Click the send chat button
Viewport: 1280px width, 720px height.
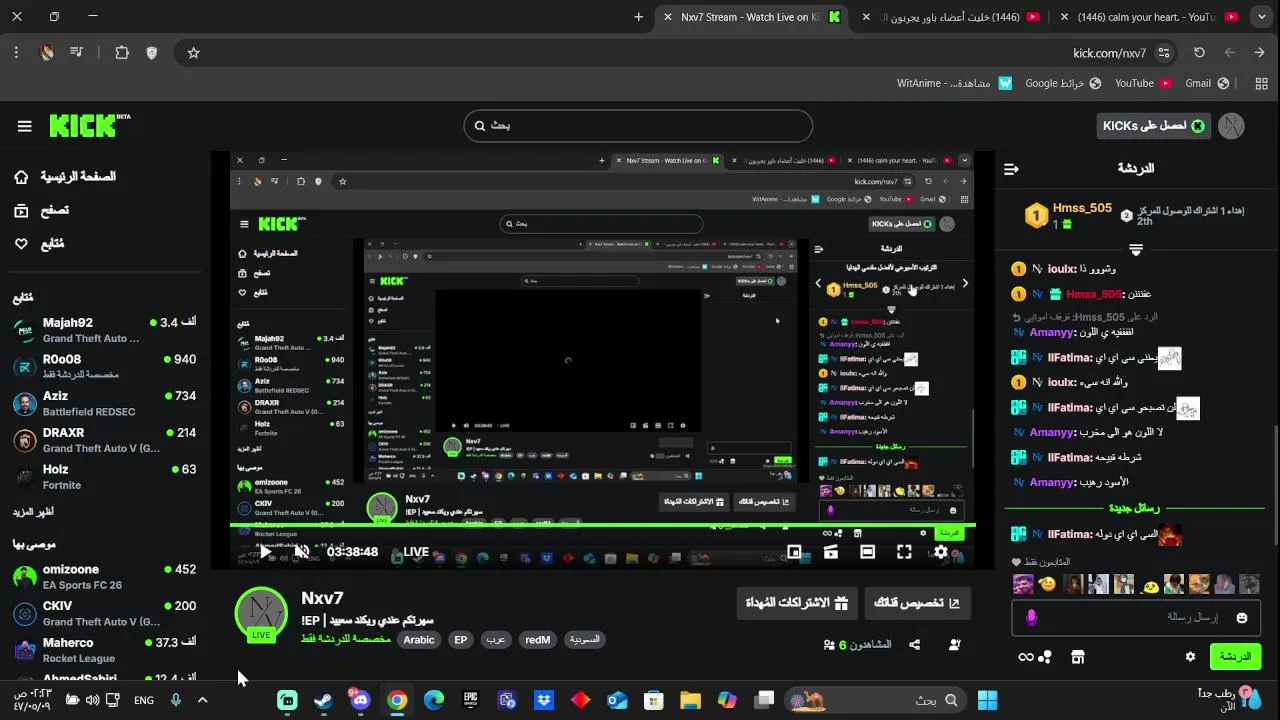(x=1235, y=657)
